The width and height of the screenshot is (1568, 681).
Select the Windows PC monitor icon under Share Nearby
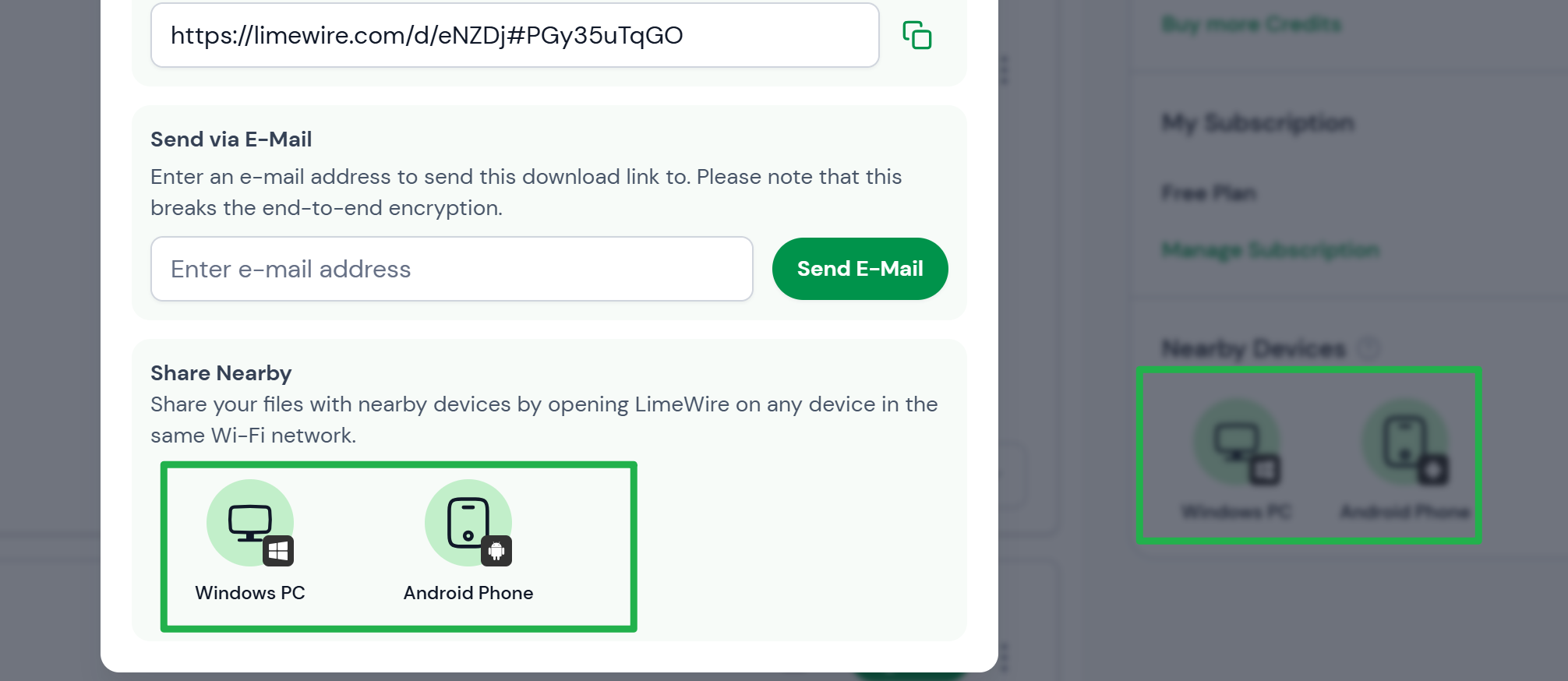point(249,522)
